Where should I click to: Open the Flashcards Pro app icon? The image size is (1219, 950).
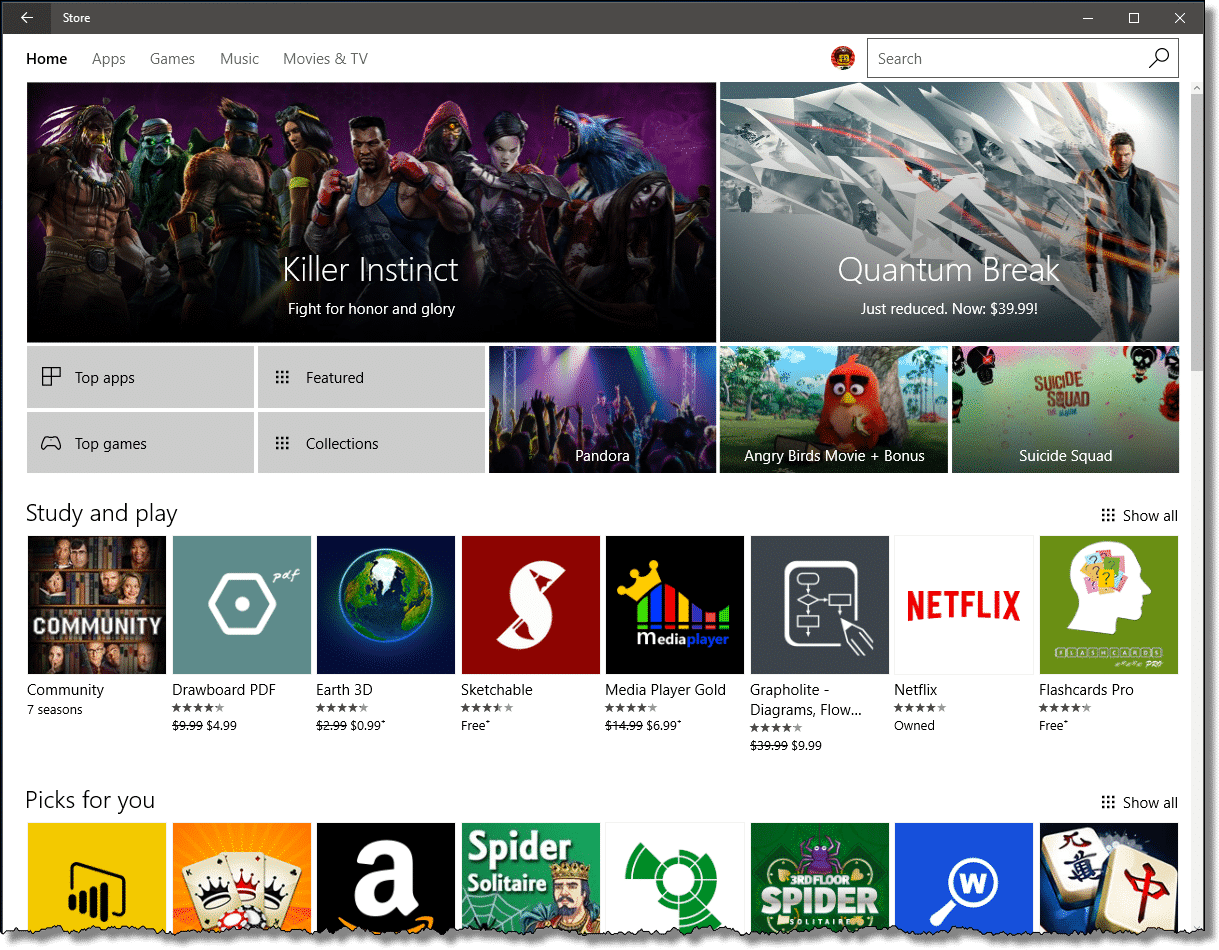pyautogui.click(x=1108, y=605)
